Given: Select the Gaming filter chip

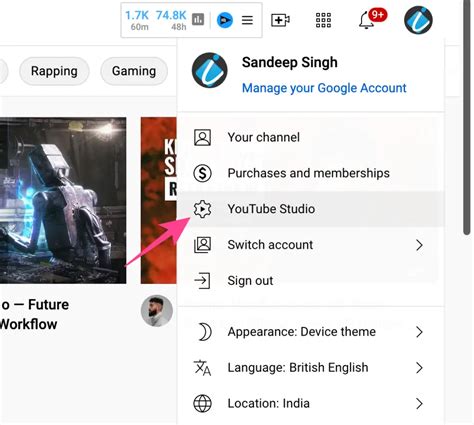Looking at the screenshot, I should point(134,71).
